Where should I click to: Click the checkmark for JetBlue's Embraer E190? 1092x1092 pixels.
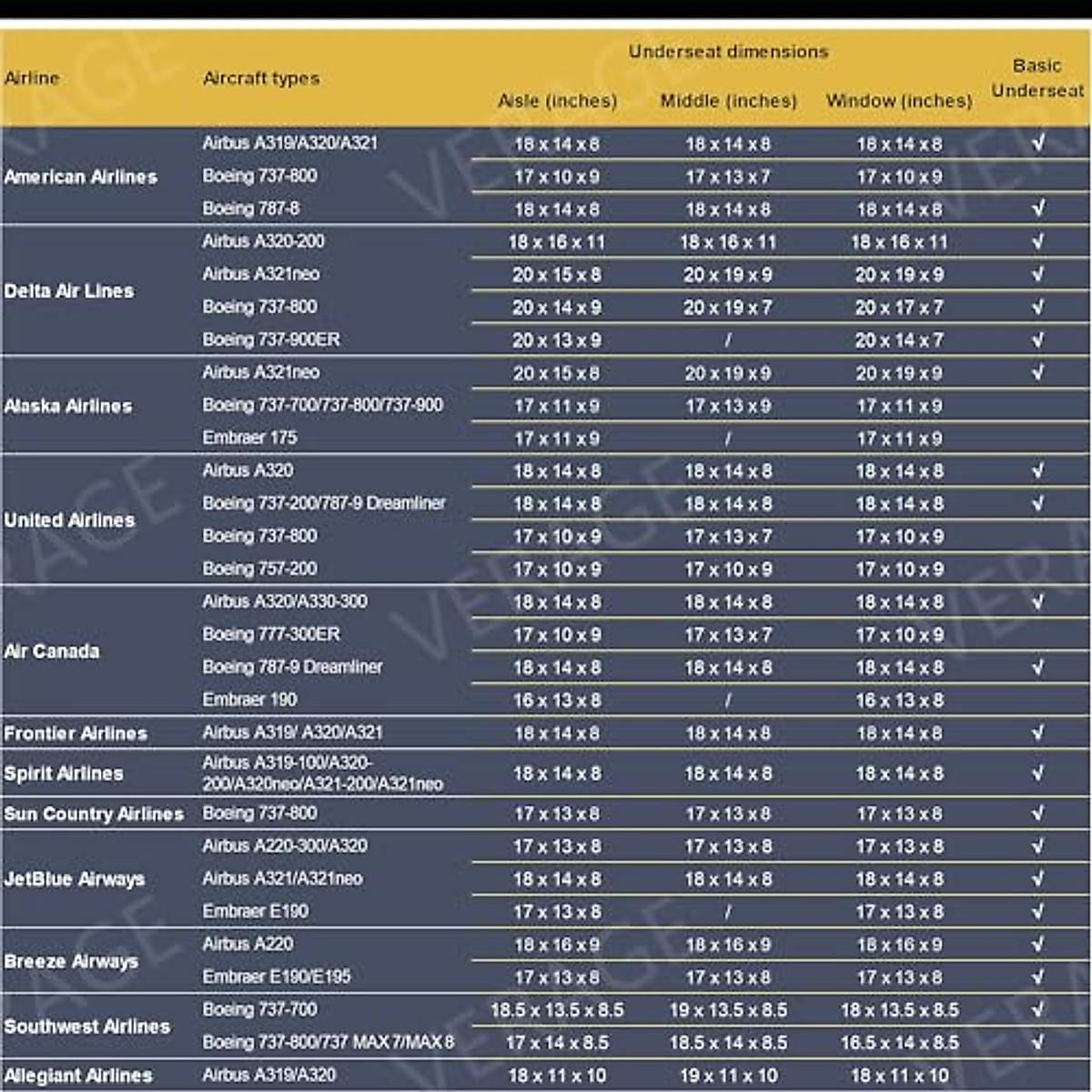(1037, 911)
